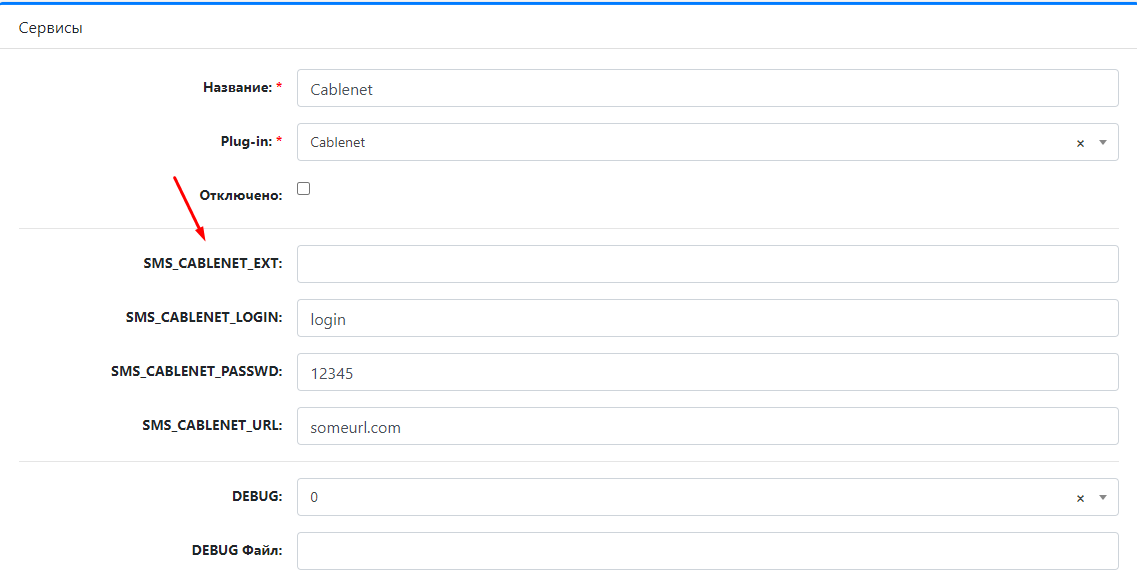Open the Plug-in dropdown arrow
The width and height of the screenshot is (1137, 582).
click(x=1102, y=143)
